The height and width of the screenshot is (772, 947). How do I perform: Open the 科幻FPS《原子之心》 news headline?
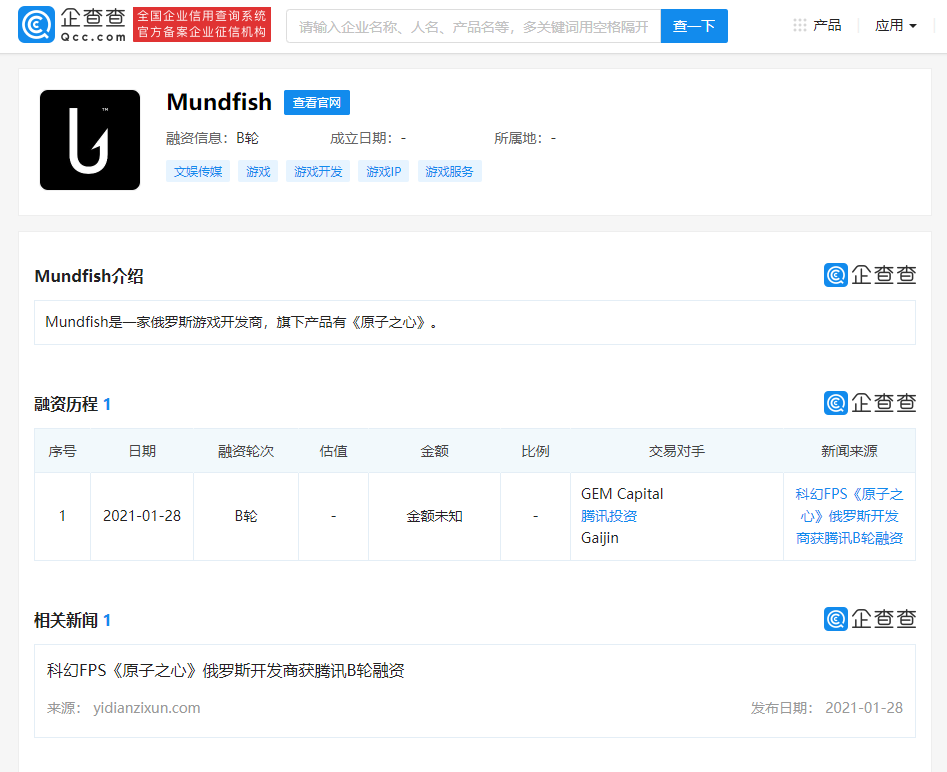point(226,671)
